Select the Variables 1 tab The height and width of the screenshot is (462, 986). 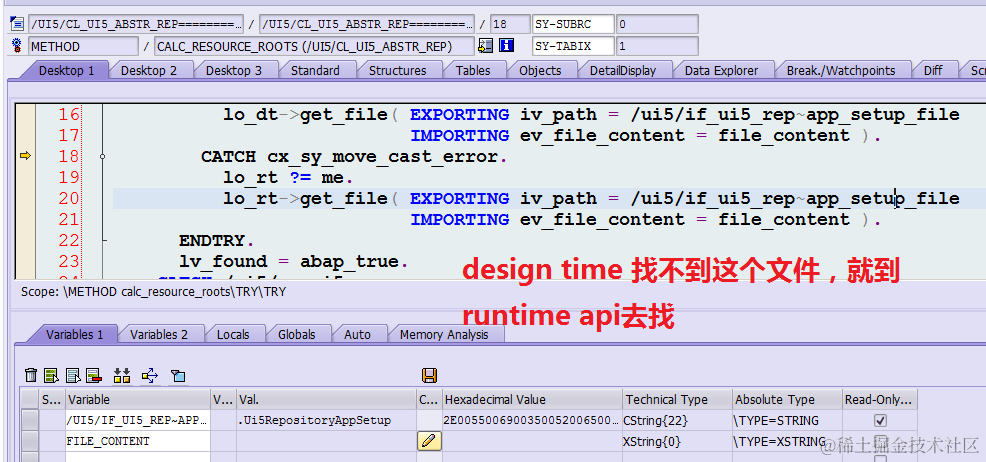(x=74, y=334)
